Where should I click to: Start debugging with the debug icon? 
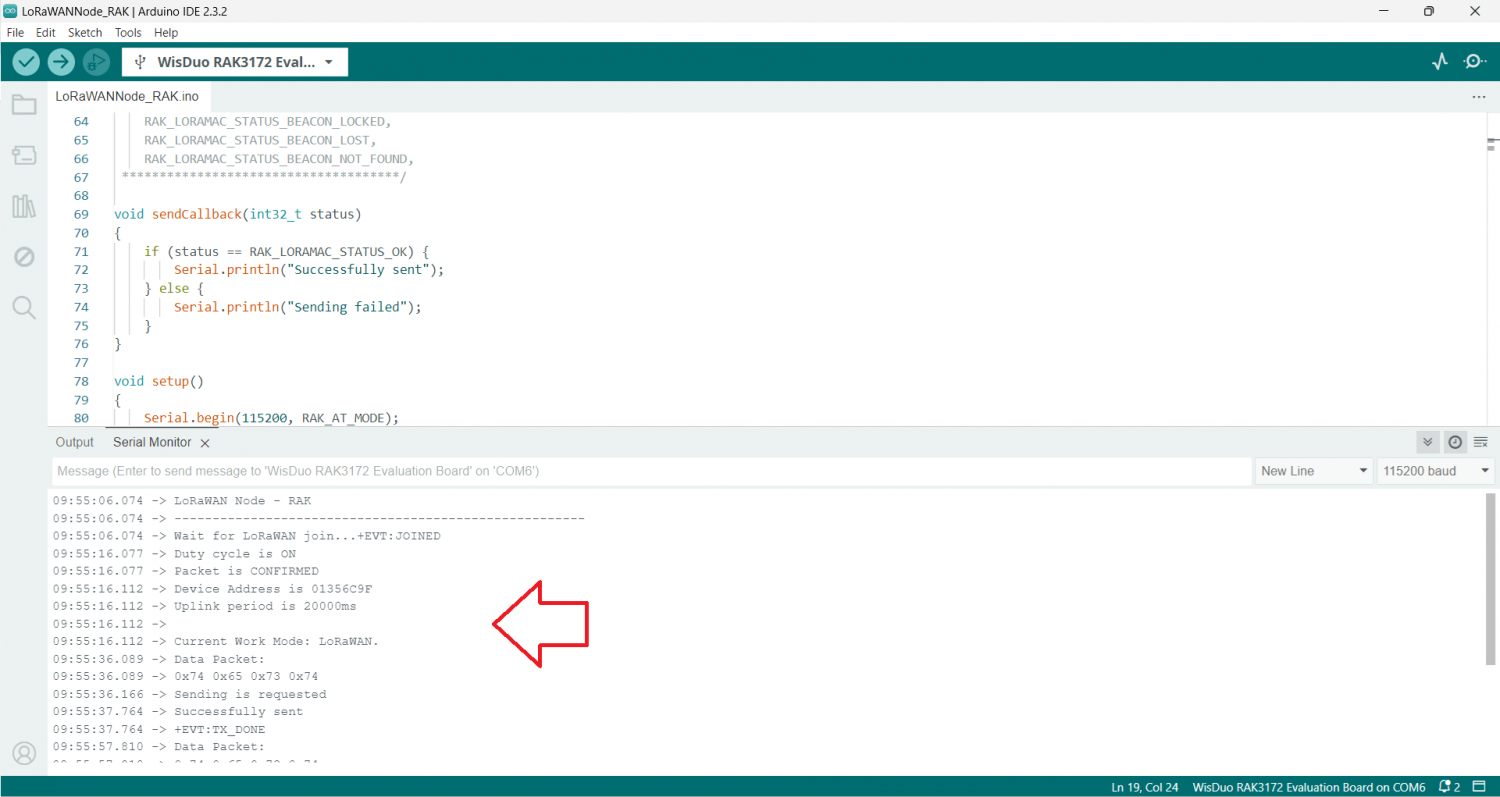[95, 62]
